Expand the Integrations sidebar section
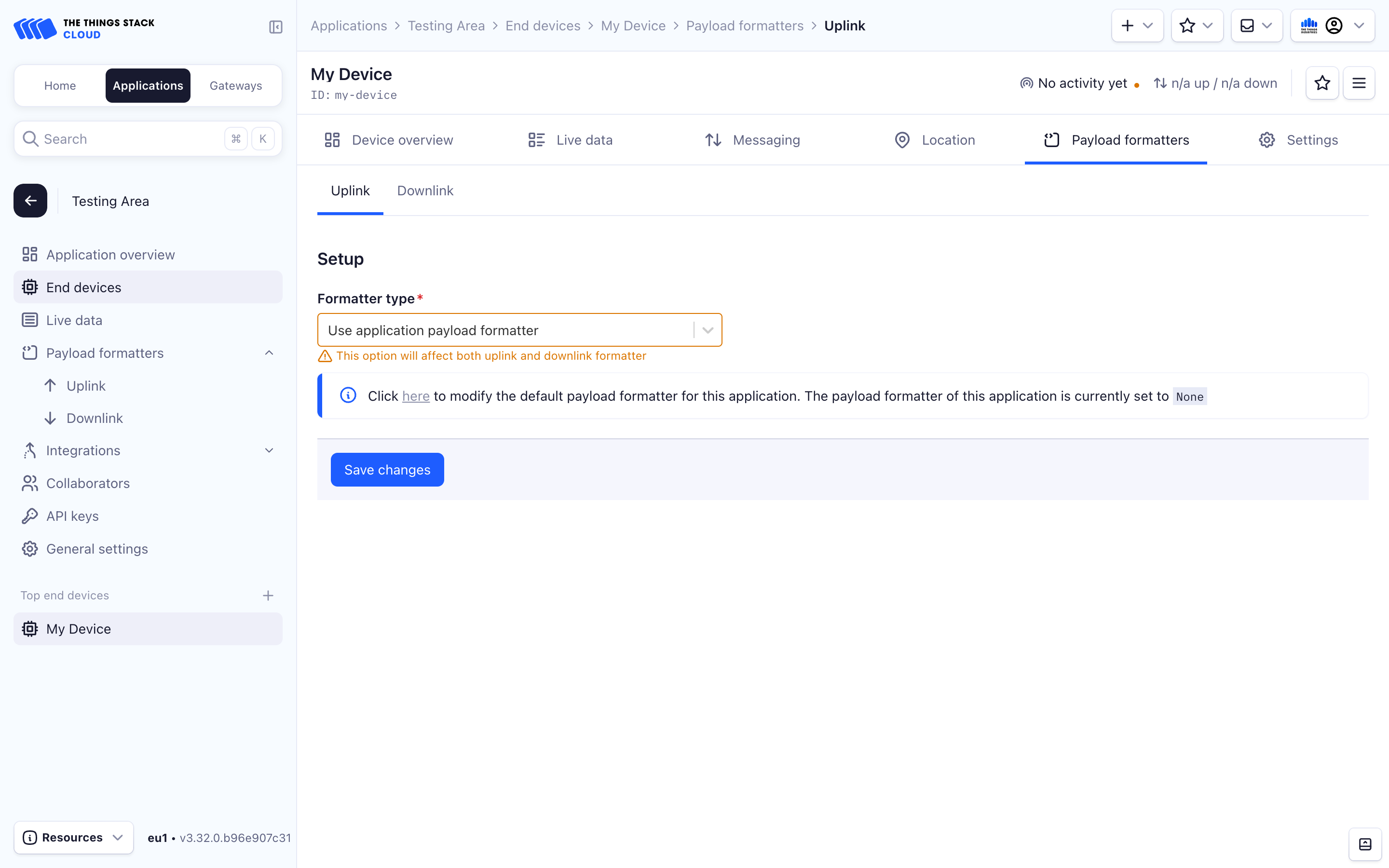Screen dimensions: 1389x868 269,451
